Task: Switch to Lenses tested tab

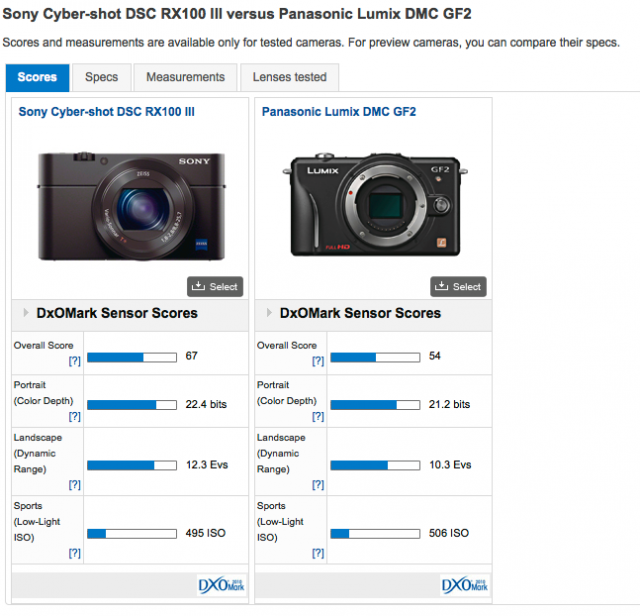Action: coord(289,77)
